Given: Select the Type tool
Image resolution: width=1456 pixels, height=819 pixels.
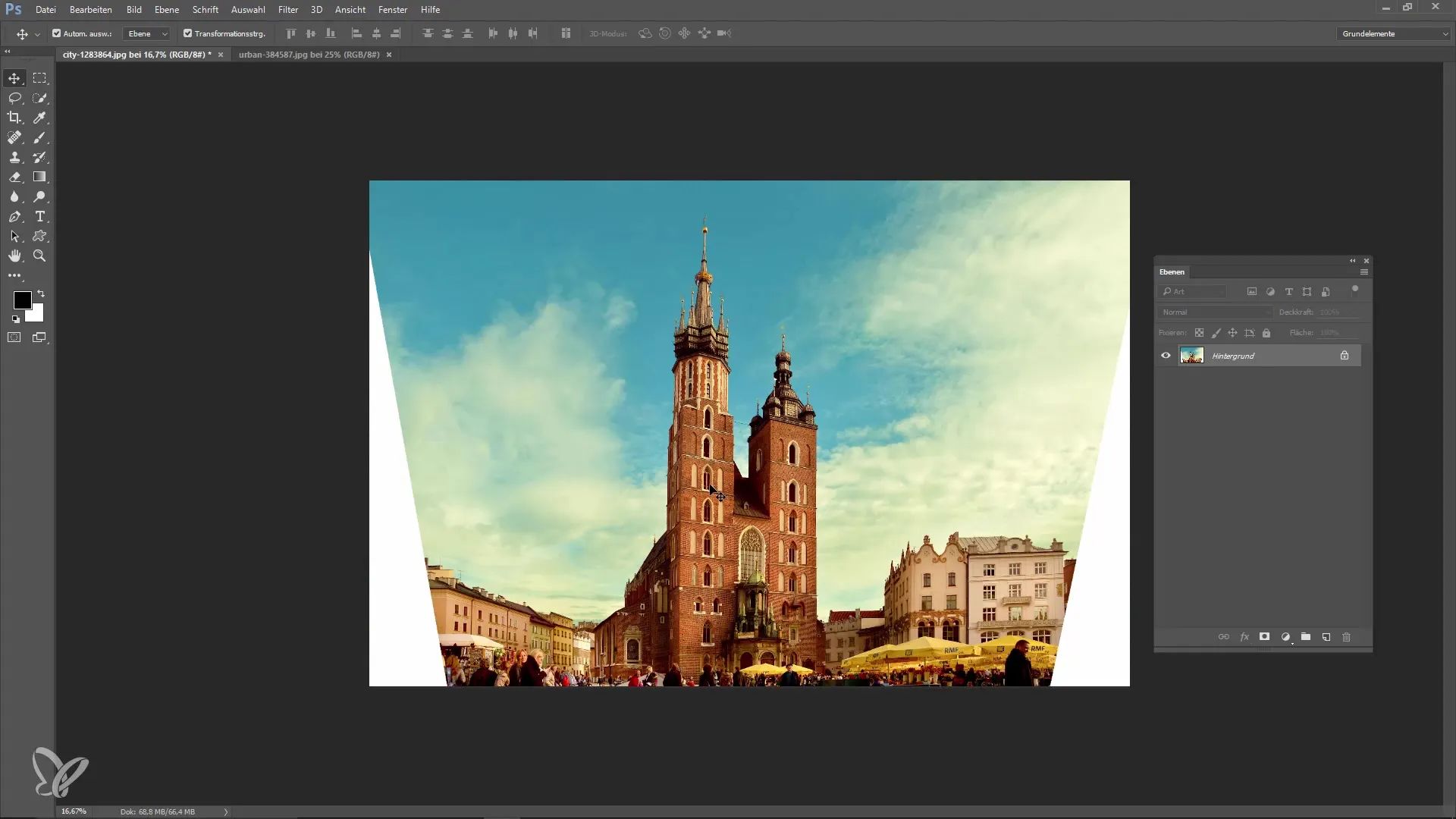Looking at the screenshot, I should (x=39, y=217).
